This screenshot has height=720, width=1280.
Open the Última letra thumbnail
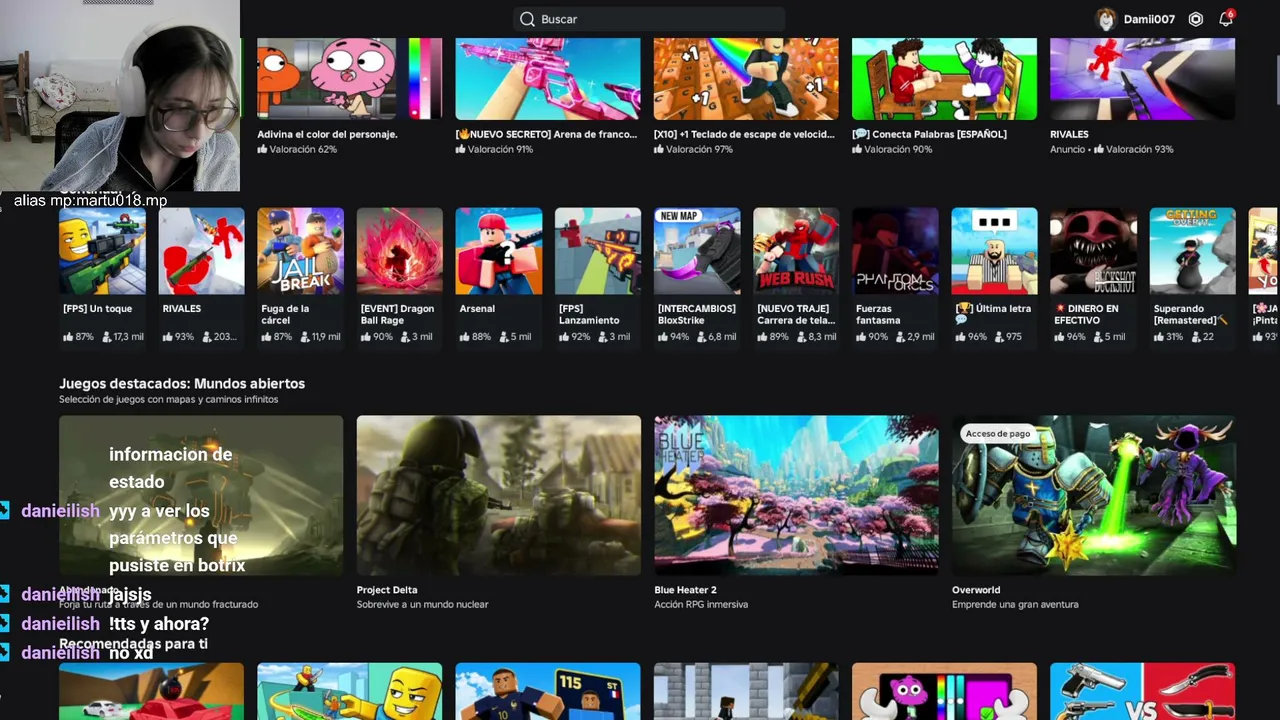(x=994, y=251)
